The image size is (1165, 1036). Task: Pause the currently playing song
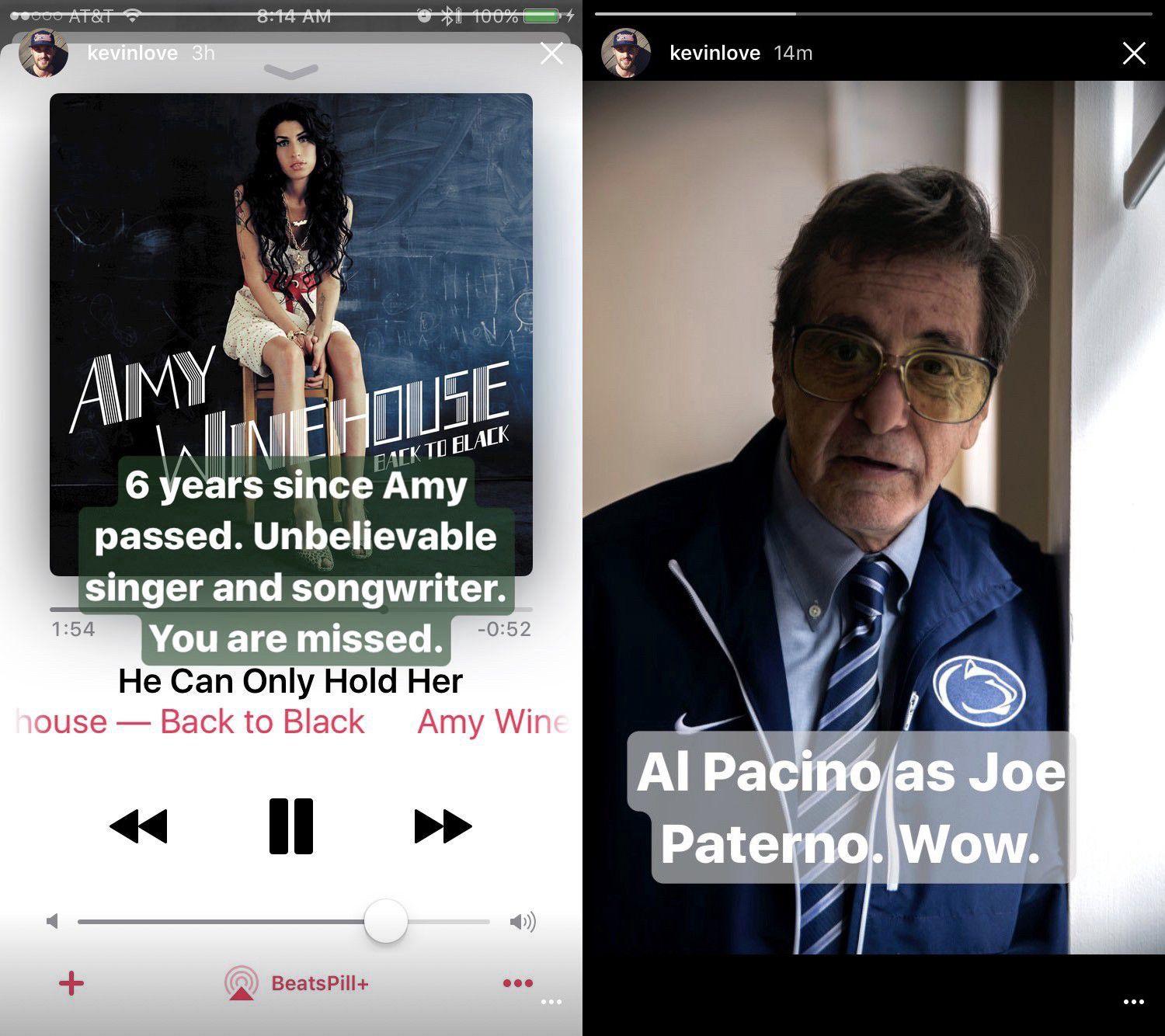[x=291, y=826]
